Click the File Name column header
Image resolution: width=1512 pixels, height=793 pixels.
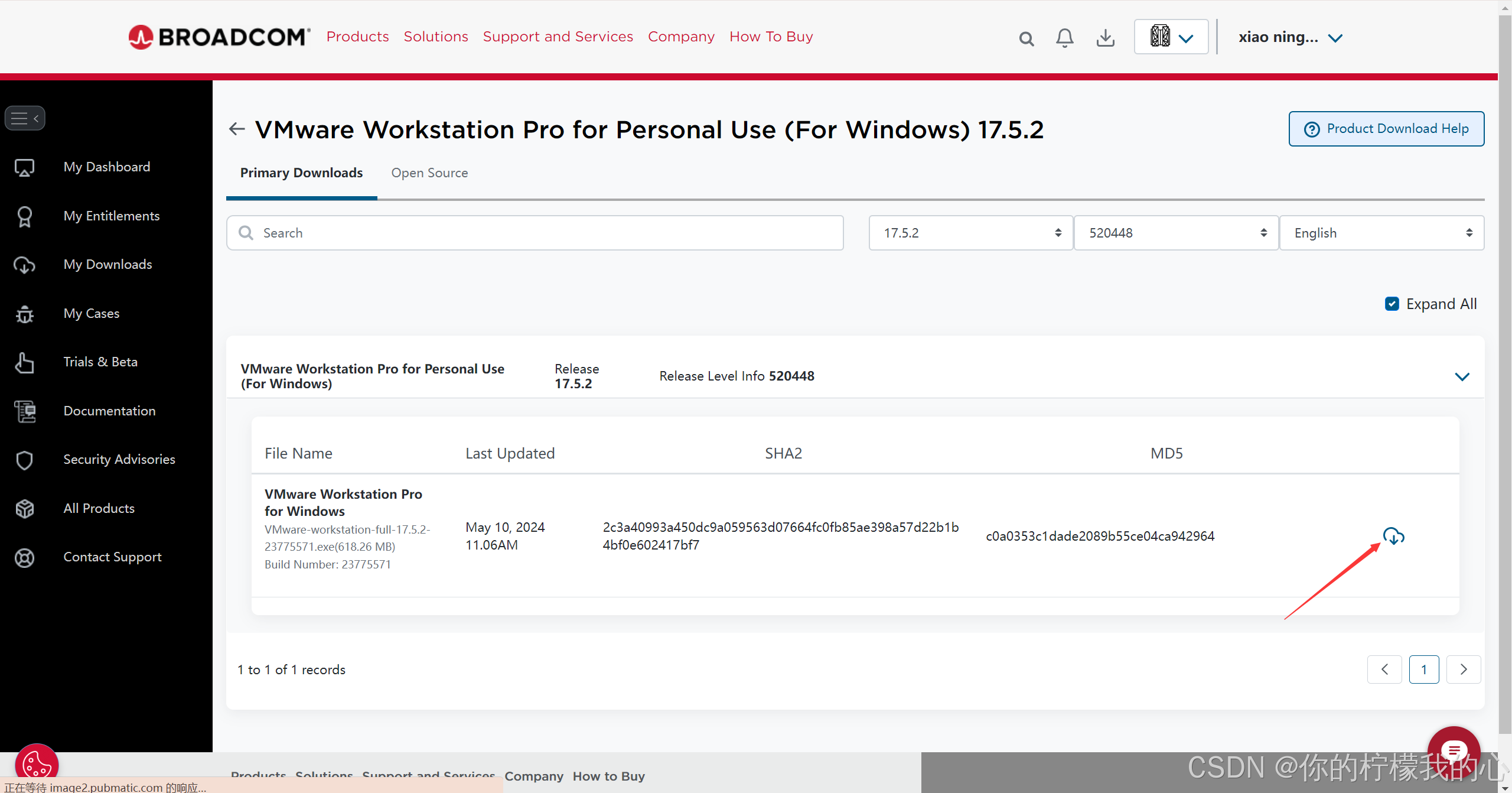[298, 453]
